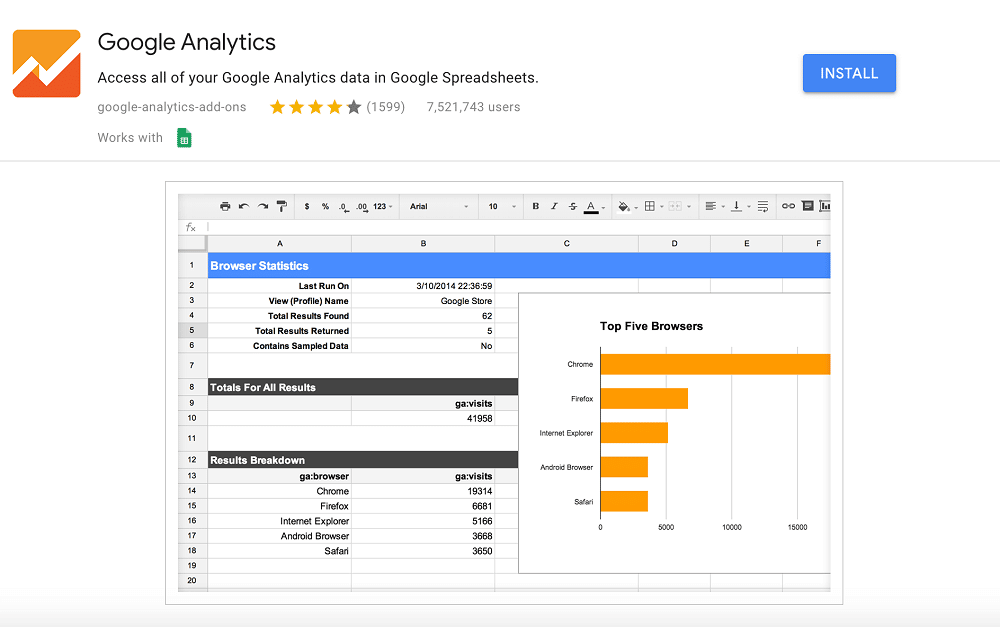
Task: Open the merge cells dropdown
Action: pyautogui.click(x=679, y=206)
